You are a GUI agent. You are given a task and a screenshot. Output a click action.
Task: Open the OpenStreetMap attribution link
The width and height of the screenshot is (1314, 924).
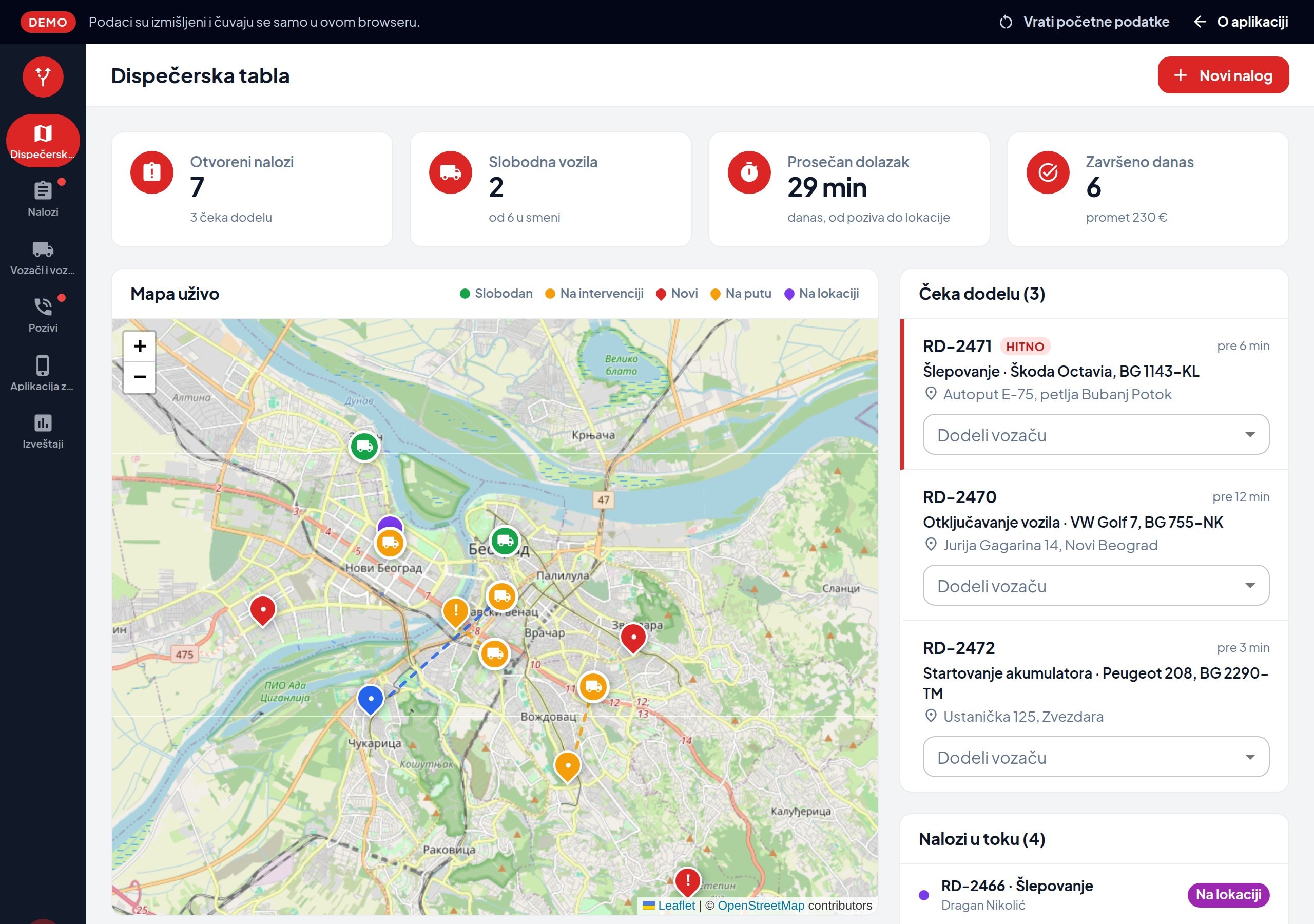(x=761, y=905)
